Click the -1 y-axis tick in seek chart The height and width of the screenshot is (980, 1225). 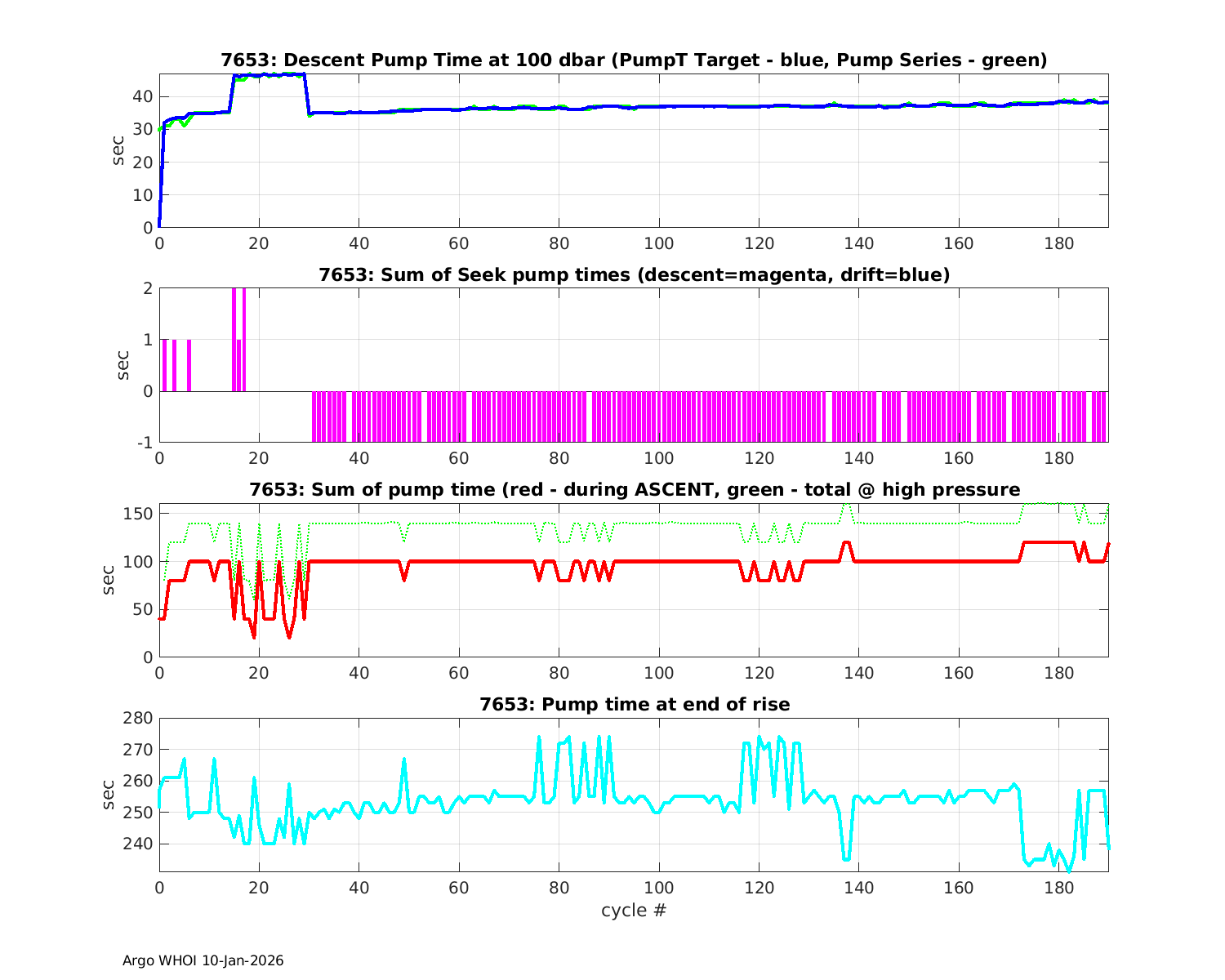tap(144, 443)
